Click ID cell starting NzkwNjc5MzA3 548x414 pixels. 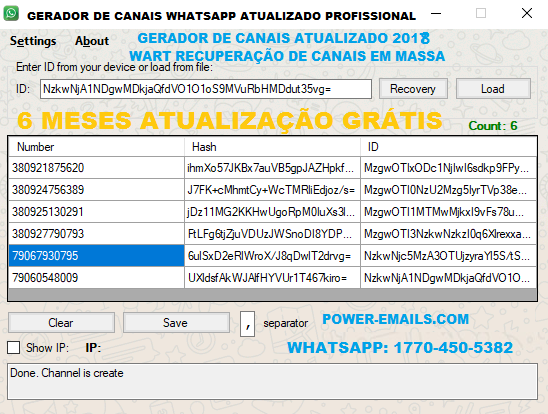coord(449,256)
